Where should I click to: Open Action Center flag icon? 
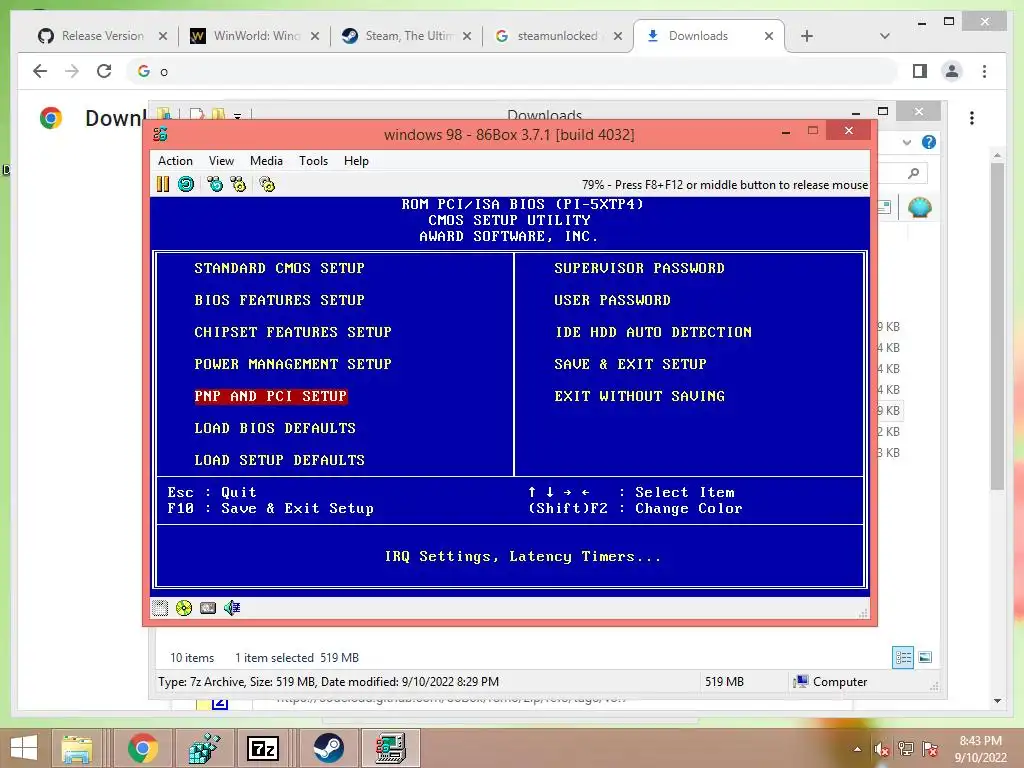(x=930, y=749)
